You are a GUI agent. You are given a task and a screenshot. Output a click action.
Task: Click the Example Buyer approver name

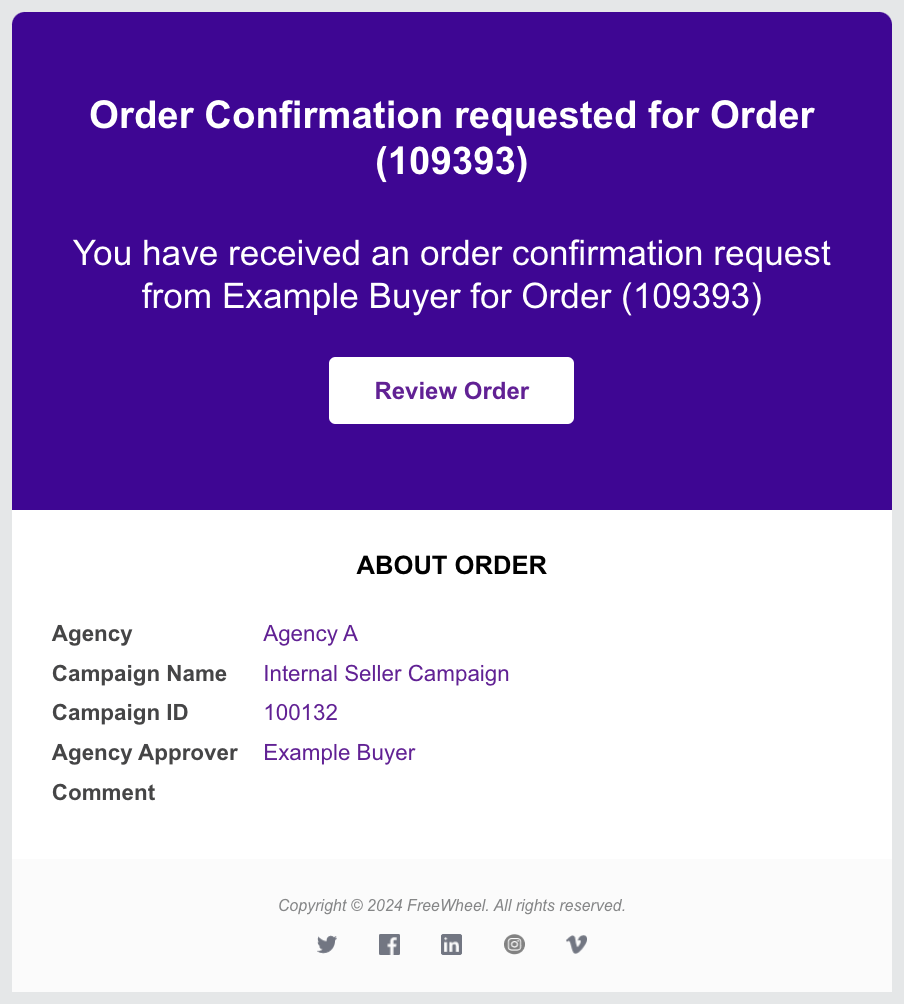339,753
